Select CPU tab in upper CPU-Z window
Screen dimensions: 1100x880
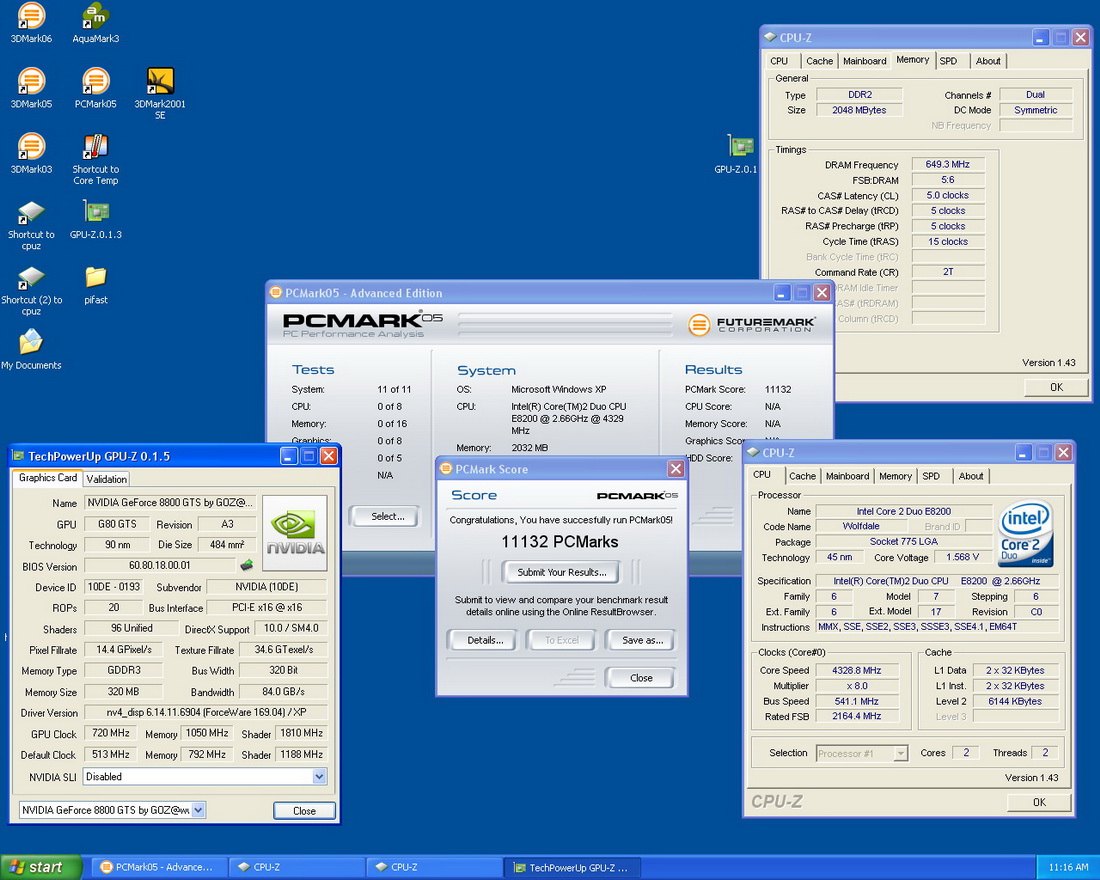pyautogui.click(x=779, y=61)
